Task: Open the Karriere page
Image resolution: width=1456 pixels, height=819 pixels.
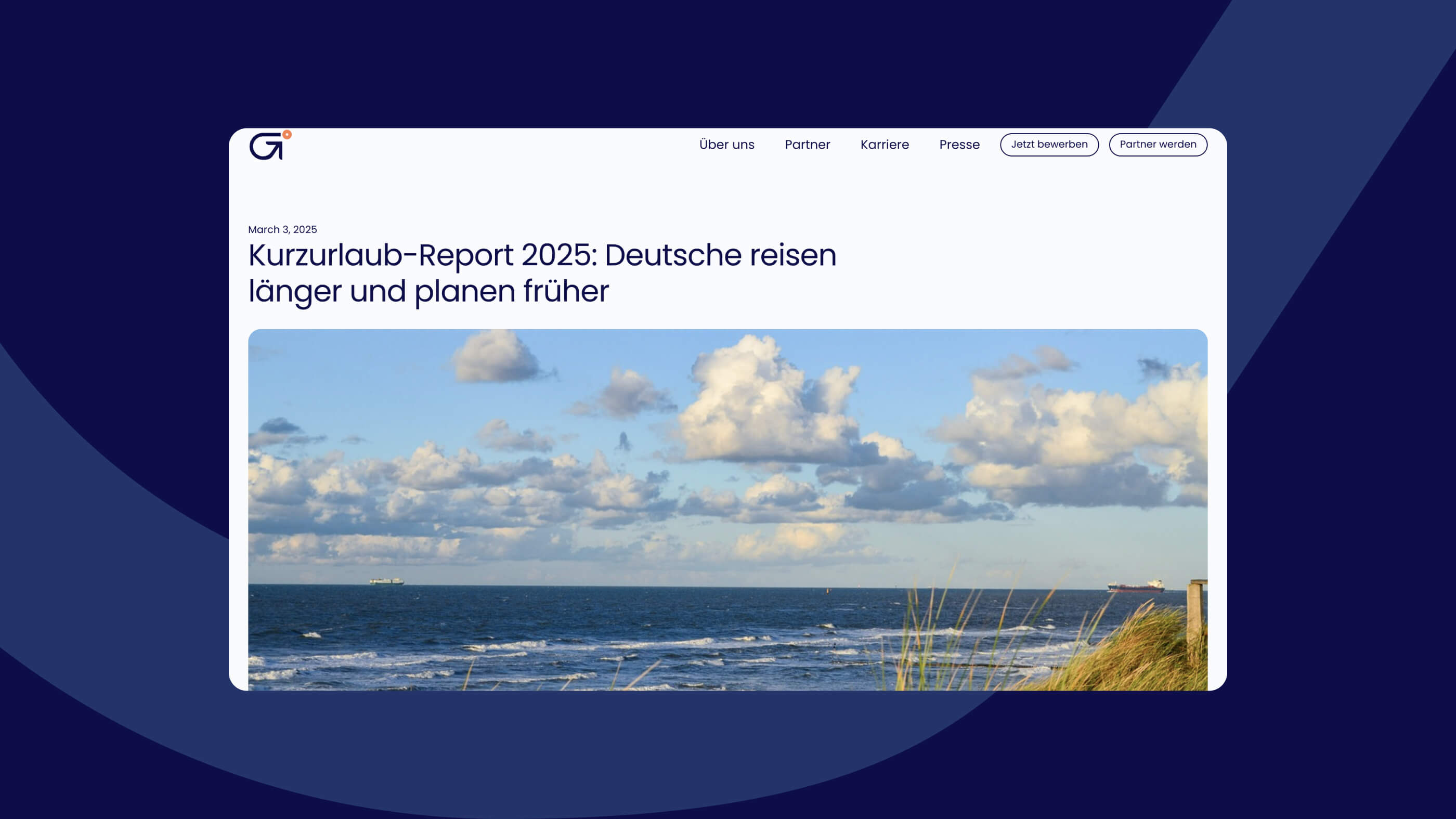Action: (x=885, y=145)
